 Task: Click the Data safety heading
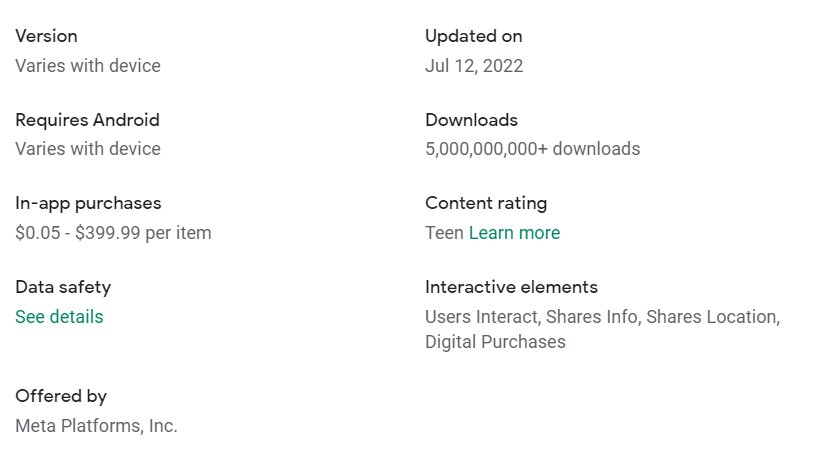click(x=63, y=287)
